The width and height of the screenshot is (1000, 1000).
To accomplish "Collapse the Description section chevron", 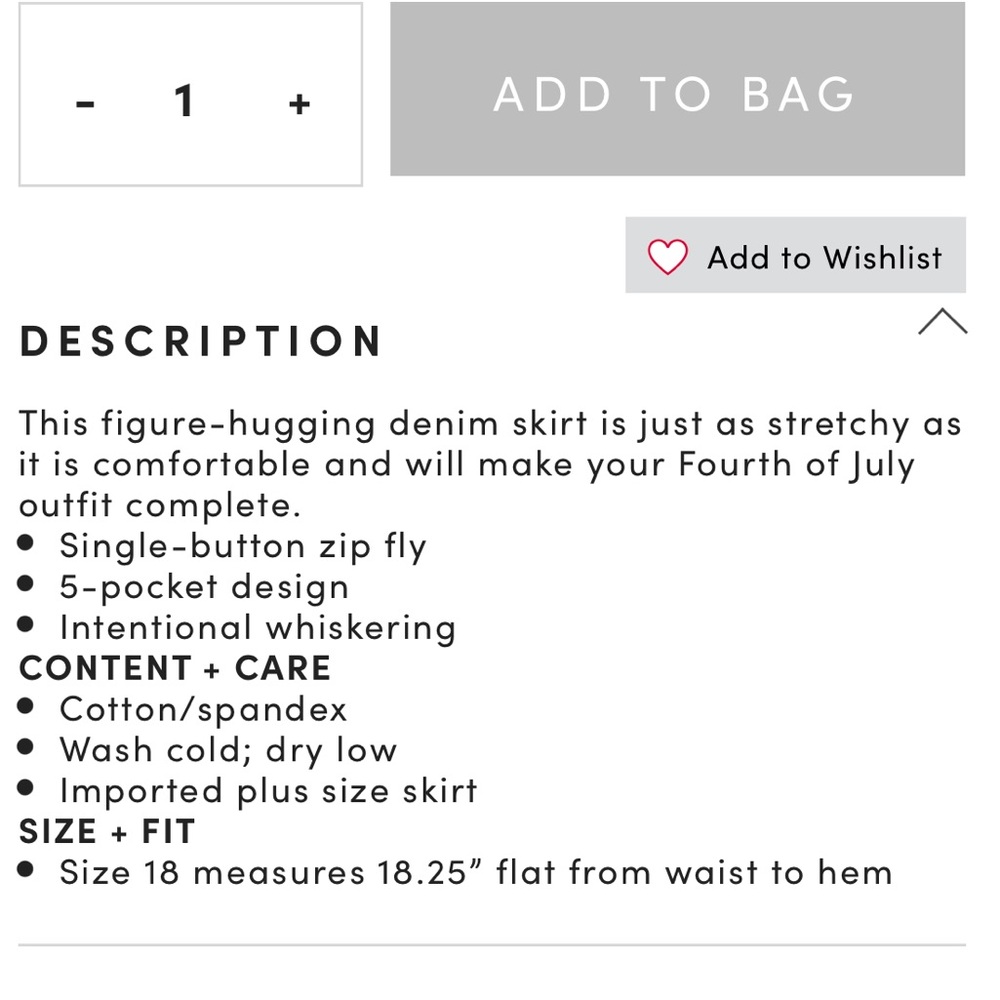I will (943, 322).
